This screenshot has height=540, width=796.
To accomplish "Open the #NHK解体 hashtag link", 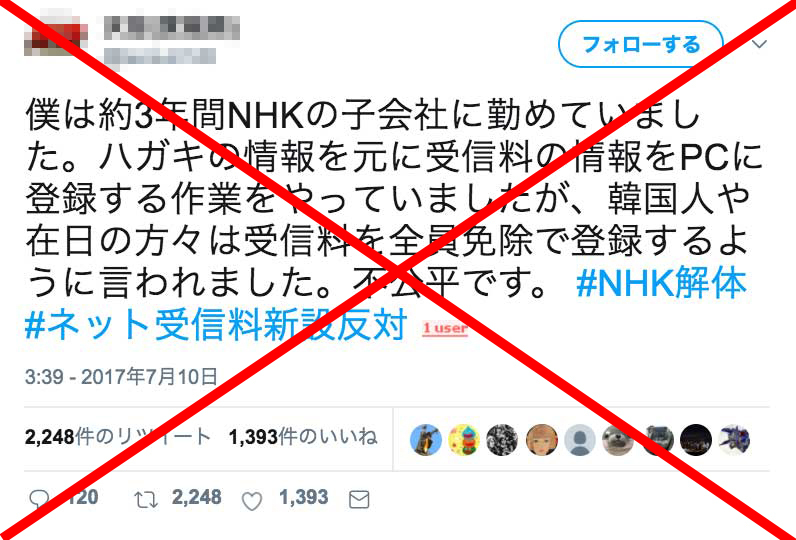I will coord(661,284).
